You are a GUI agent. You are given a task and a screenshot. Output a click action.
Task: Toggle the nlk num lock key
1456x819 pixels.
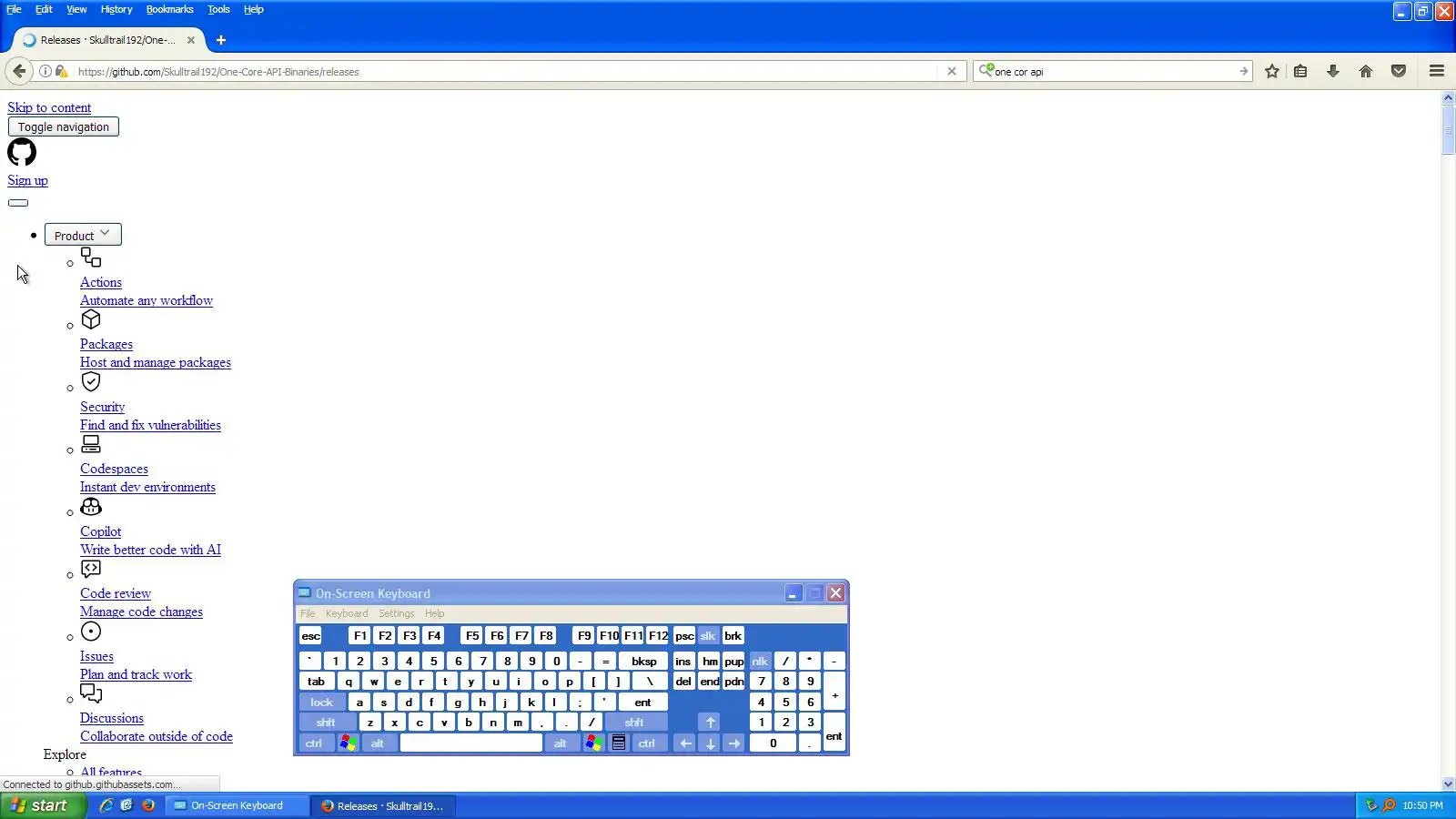click(760, 662)
